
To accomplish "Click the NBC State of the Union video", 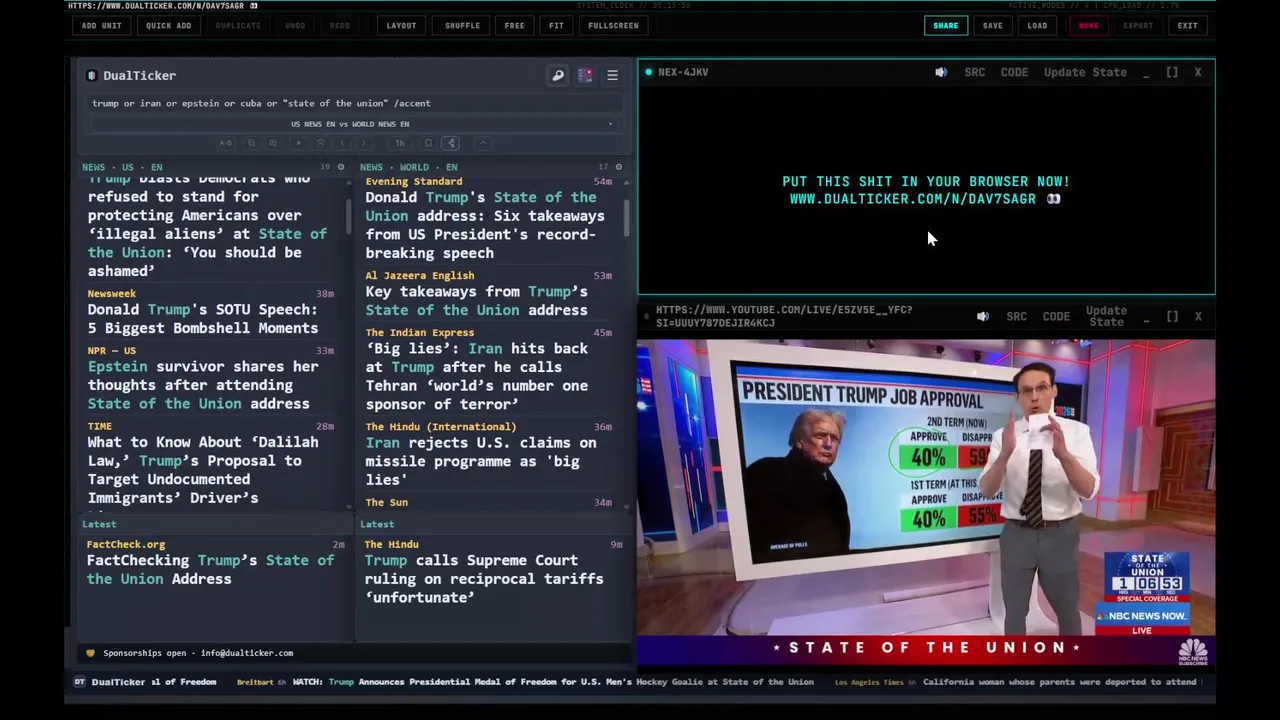I will coord(926,502).
